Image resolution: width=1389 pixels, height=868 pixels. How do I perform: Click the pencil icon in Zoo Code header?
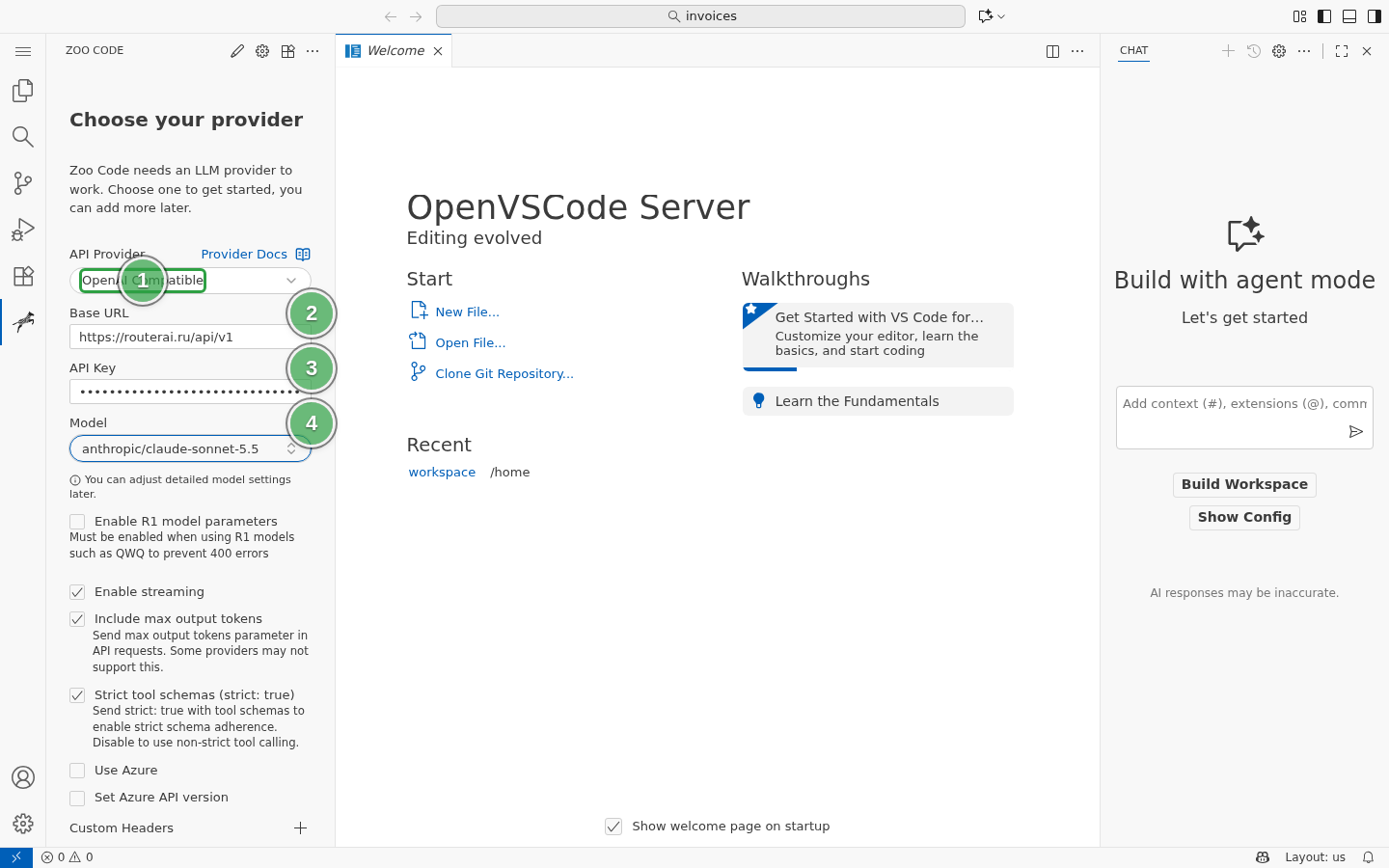(x=237, y=51)
